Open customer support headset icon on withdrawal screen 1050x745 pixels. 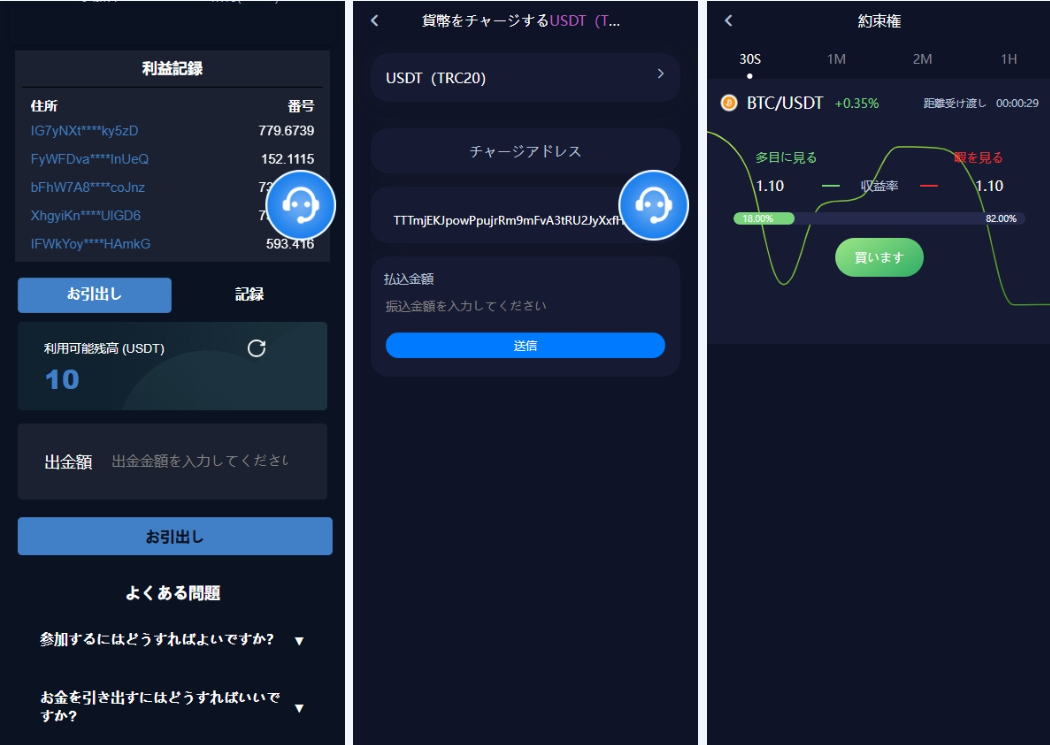click(x=301, y=205)
